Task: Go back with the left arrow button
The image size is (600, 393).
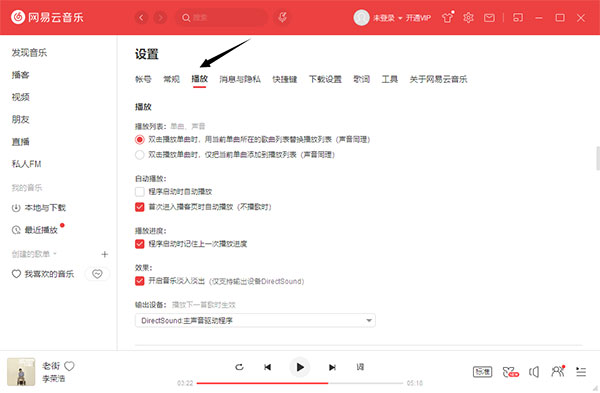Action: [x=141, y=18]
